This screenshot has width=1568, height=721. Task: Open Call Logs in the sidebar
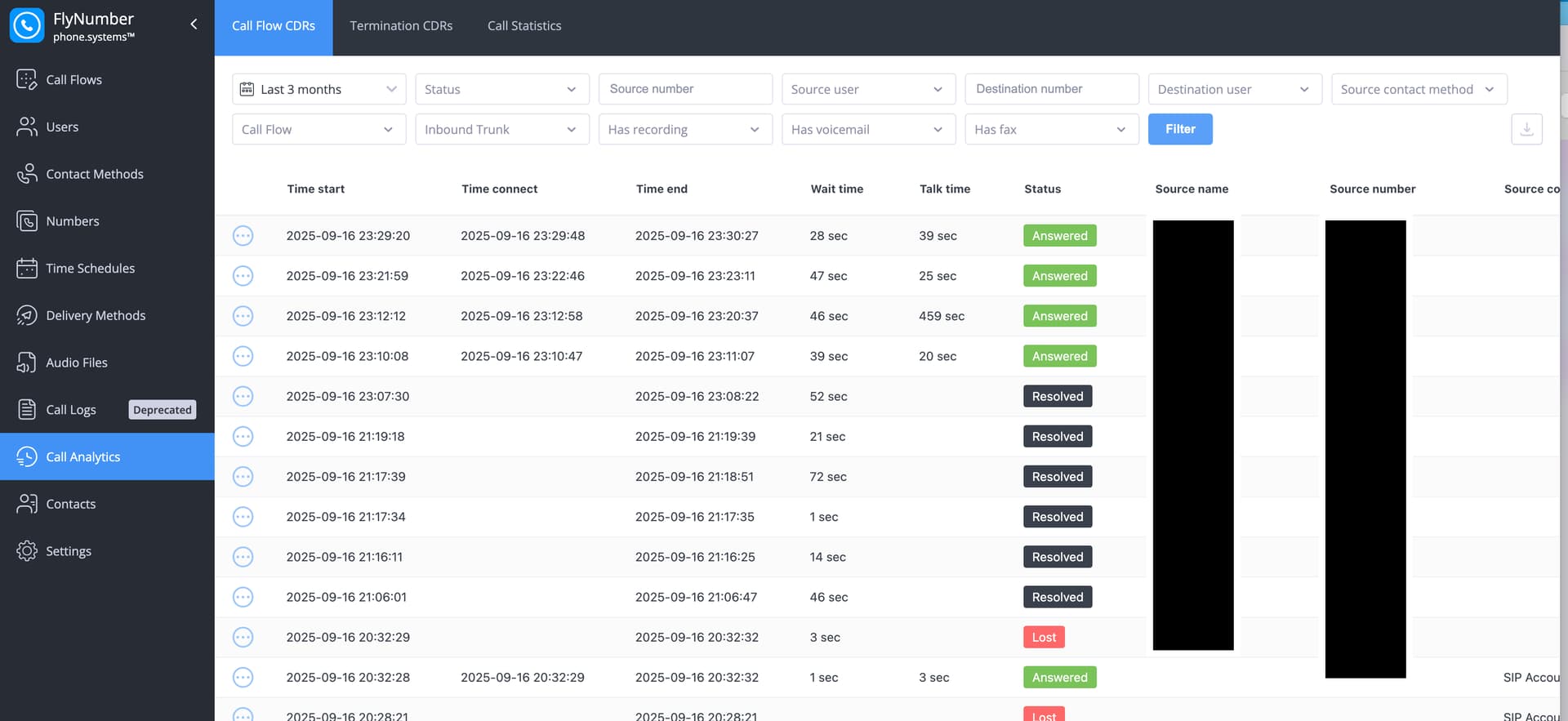point(71,410)
